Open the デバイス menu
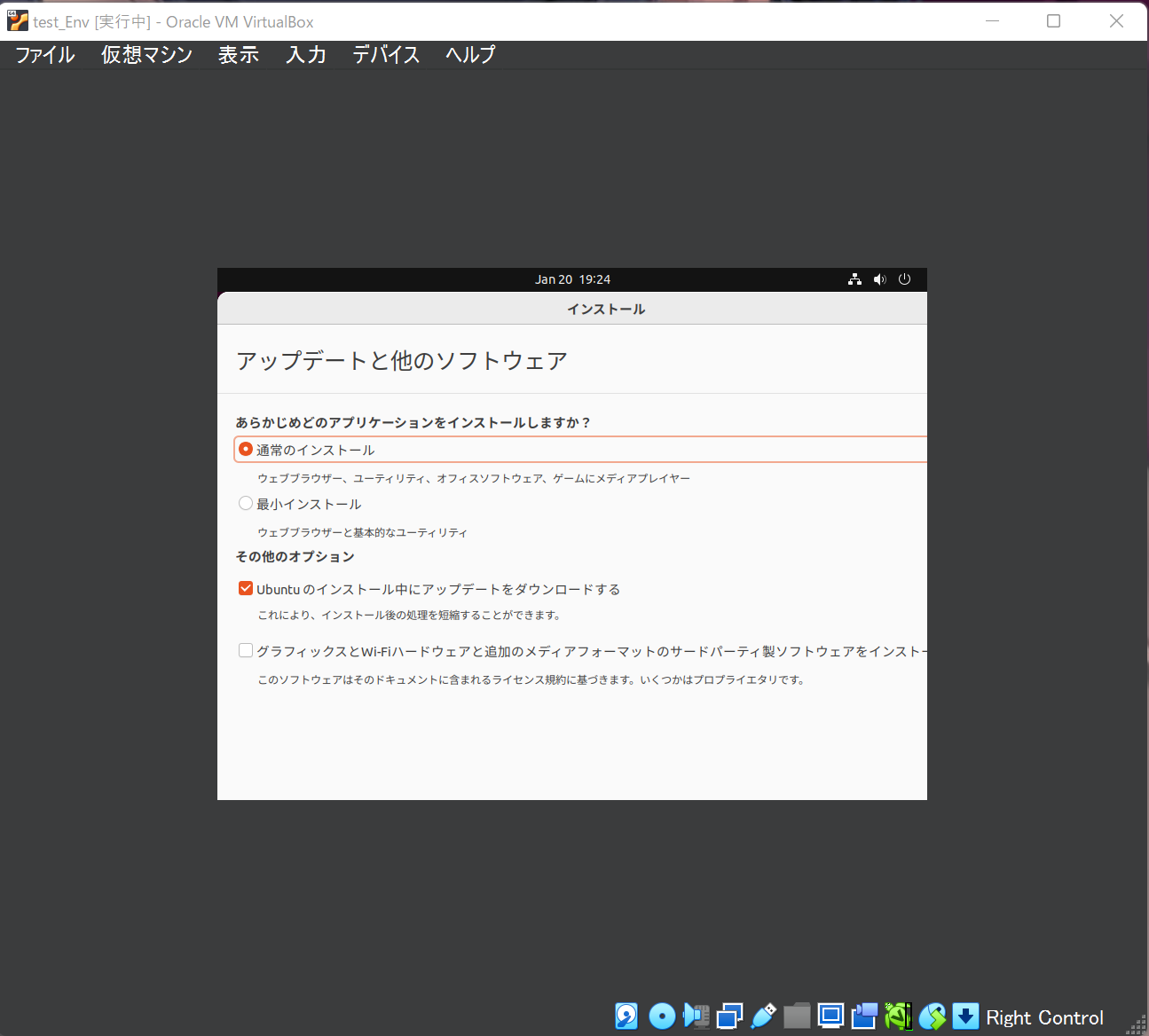The width and height of the screenshot is (1149, 1036). [x=386, y=55]
